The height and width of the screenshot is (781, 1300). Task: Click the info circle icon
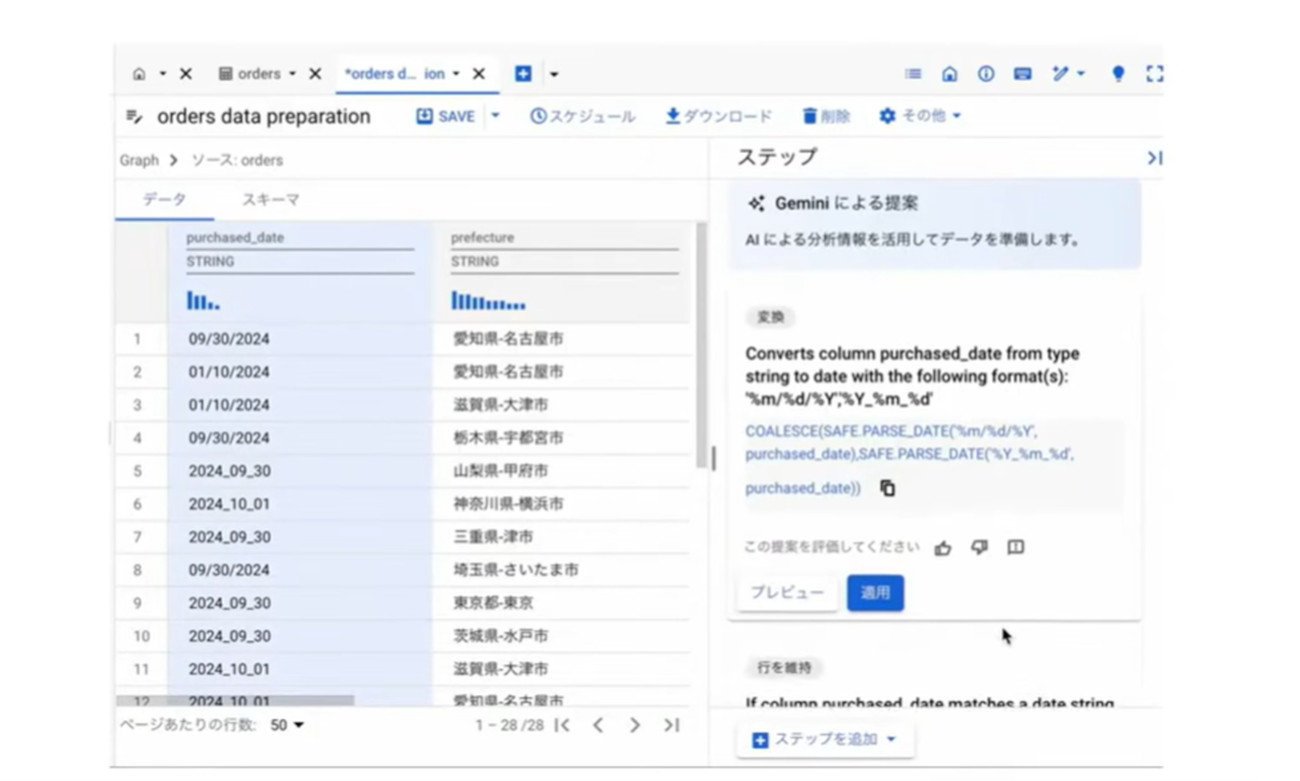point(986,74)
